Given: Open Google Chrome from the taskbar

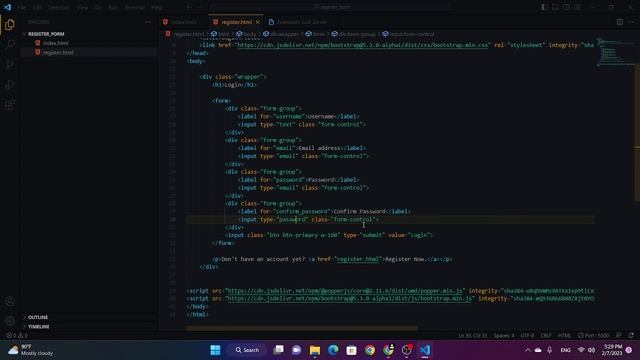Looking at the screenshot, I should (x=370, y=350).
